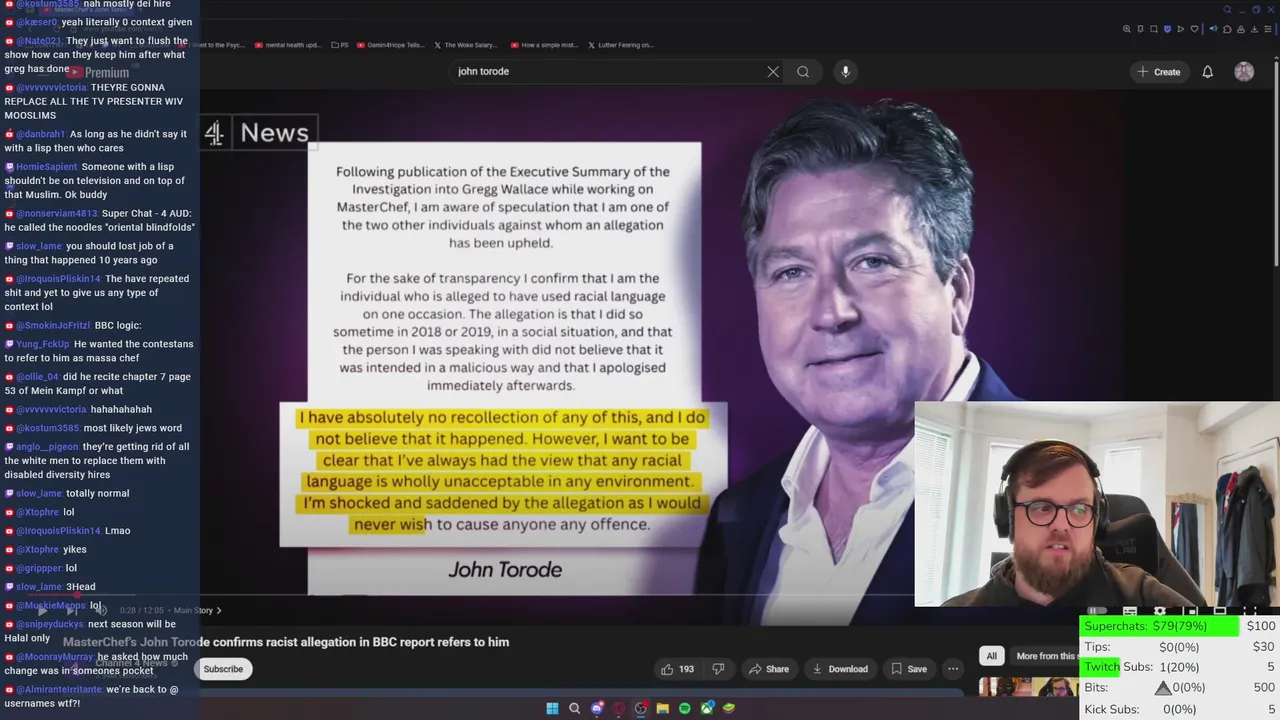Click the browser profile person icon

point(1241,29)
